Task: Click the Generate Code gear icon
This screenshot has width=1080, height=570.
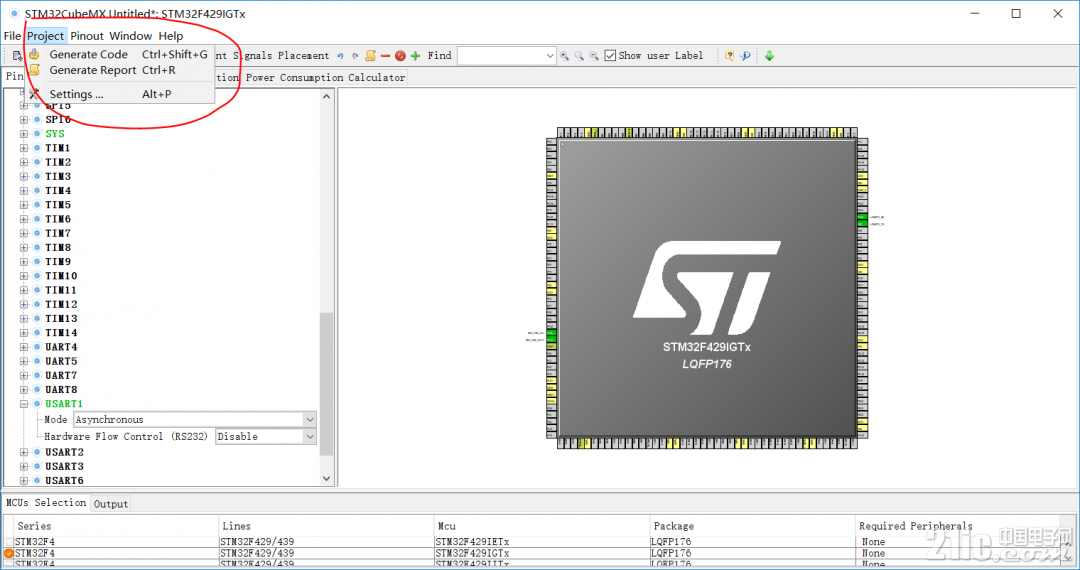Action: pos(34,54)
